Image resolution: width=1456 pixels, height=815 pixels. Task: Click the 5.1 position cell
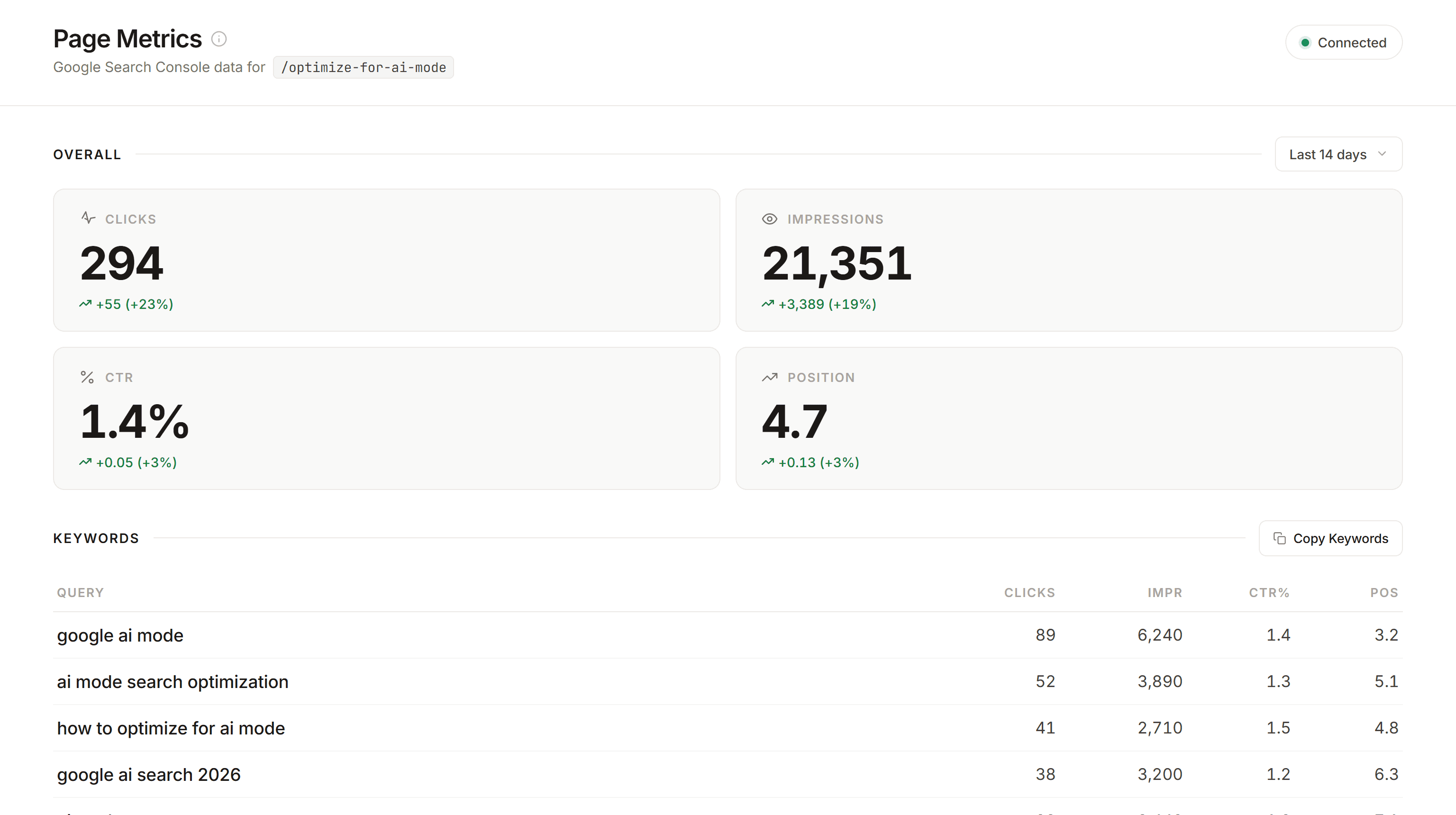point(1386,681)
